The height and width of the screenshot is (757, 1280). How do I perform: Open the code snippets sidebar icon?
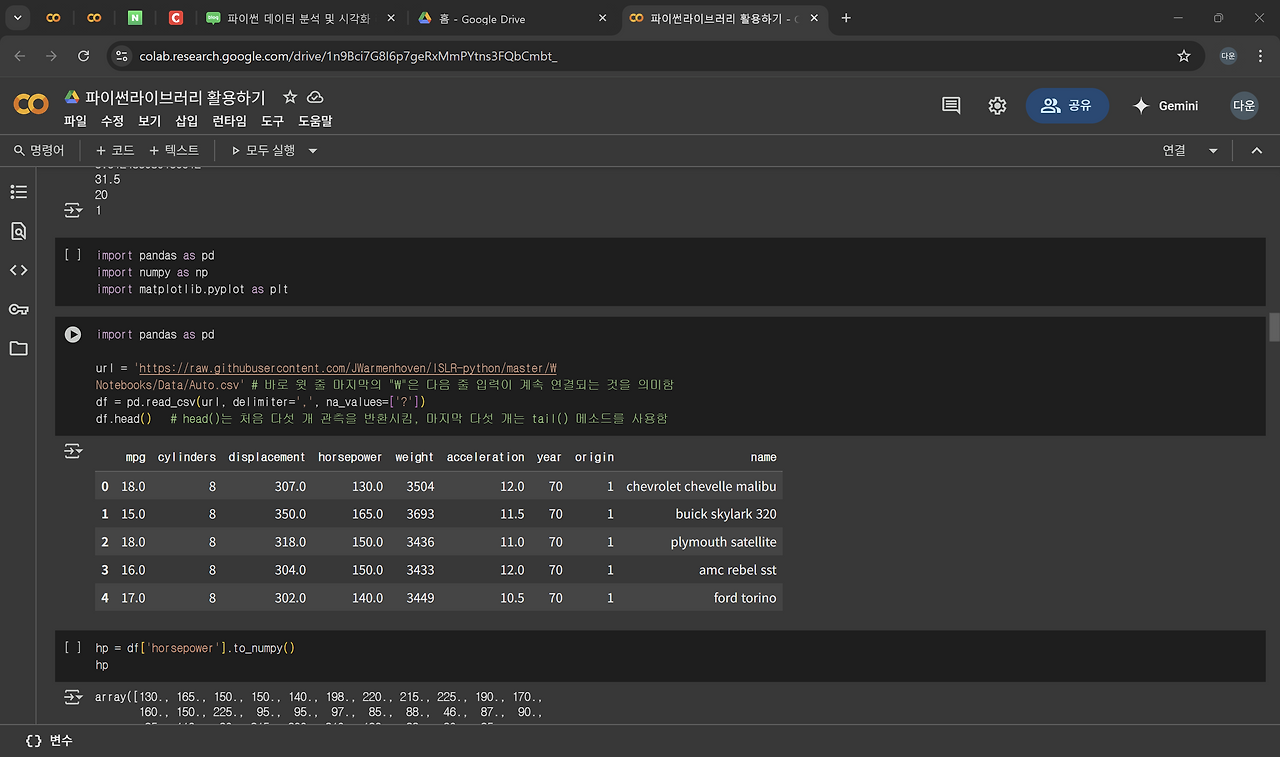click(x=18, y=270)
